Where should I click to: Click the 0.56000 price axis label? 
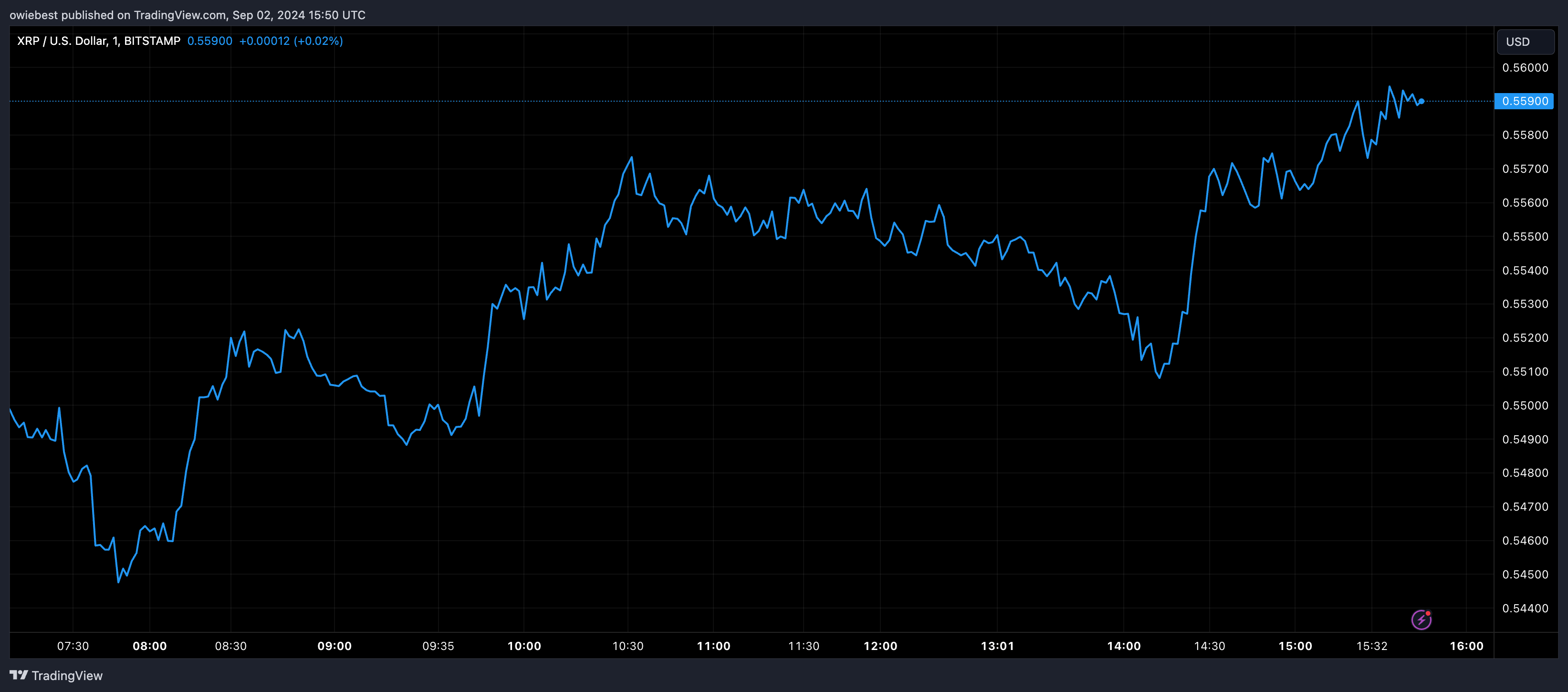(x=1525, y=68)
